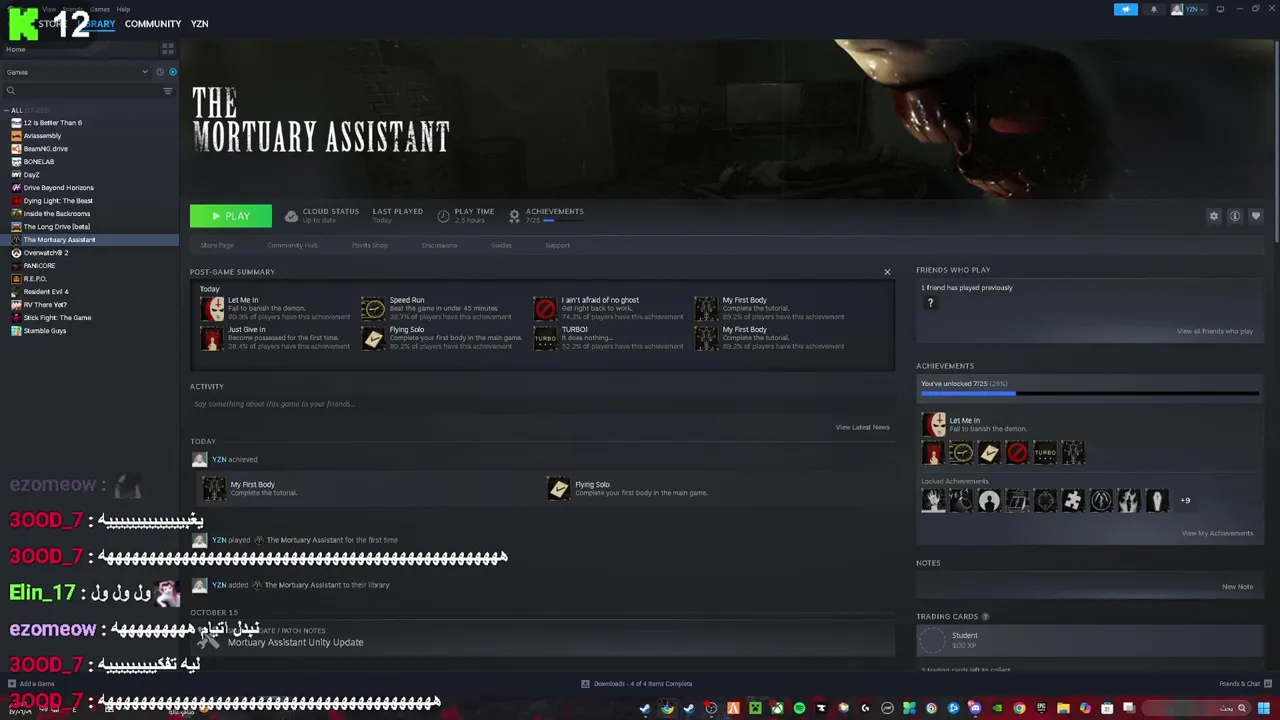Click Just Give In achievement icon

[212, 338]
